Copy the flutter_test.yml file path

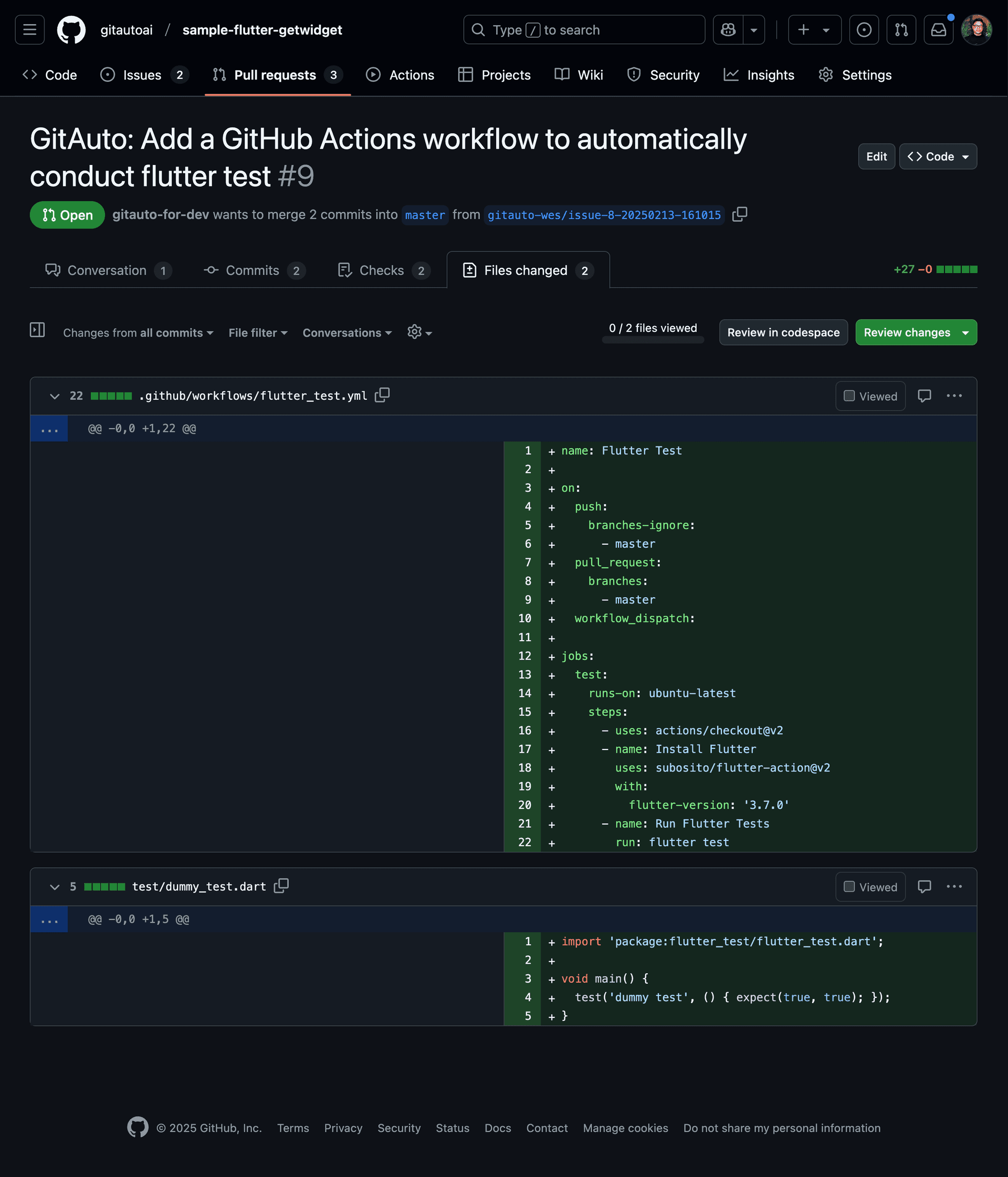click(x=382, y=395)
